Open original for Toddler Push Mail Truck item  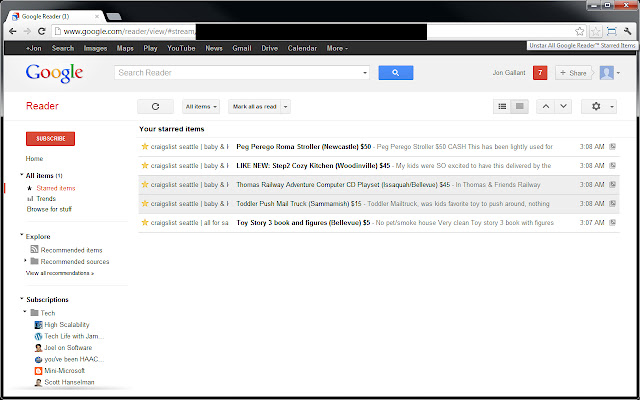tap(612, 204)
